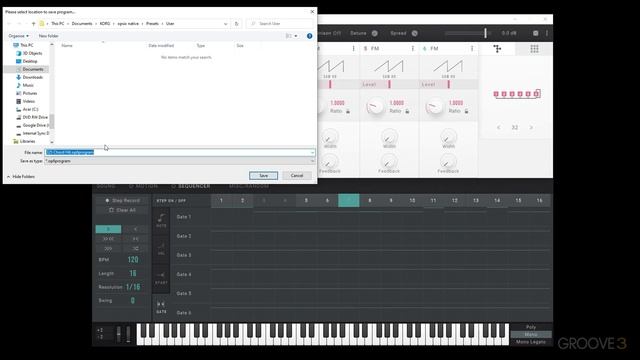Click operator 6 Feedback knob

(x=448, y=163)
